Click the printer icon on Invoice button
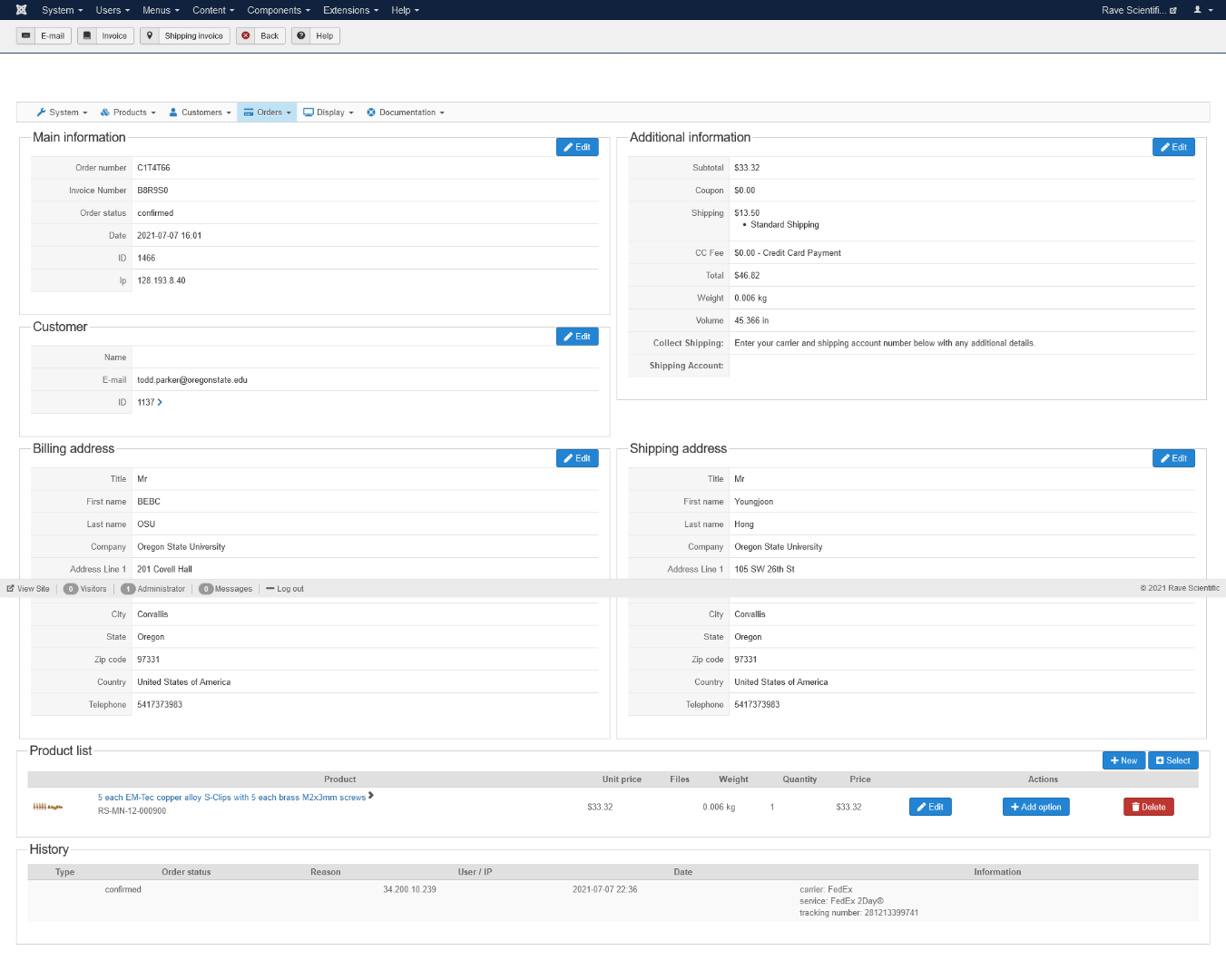The height and width of the screenshot is (980, 1226). [x=87, y=36]
